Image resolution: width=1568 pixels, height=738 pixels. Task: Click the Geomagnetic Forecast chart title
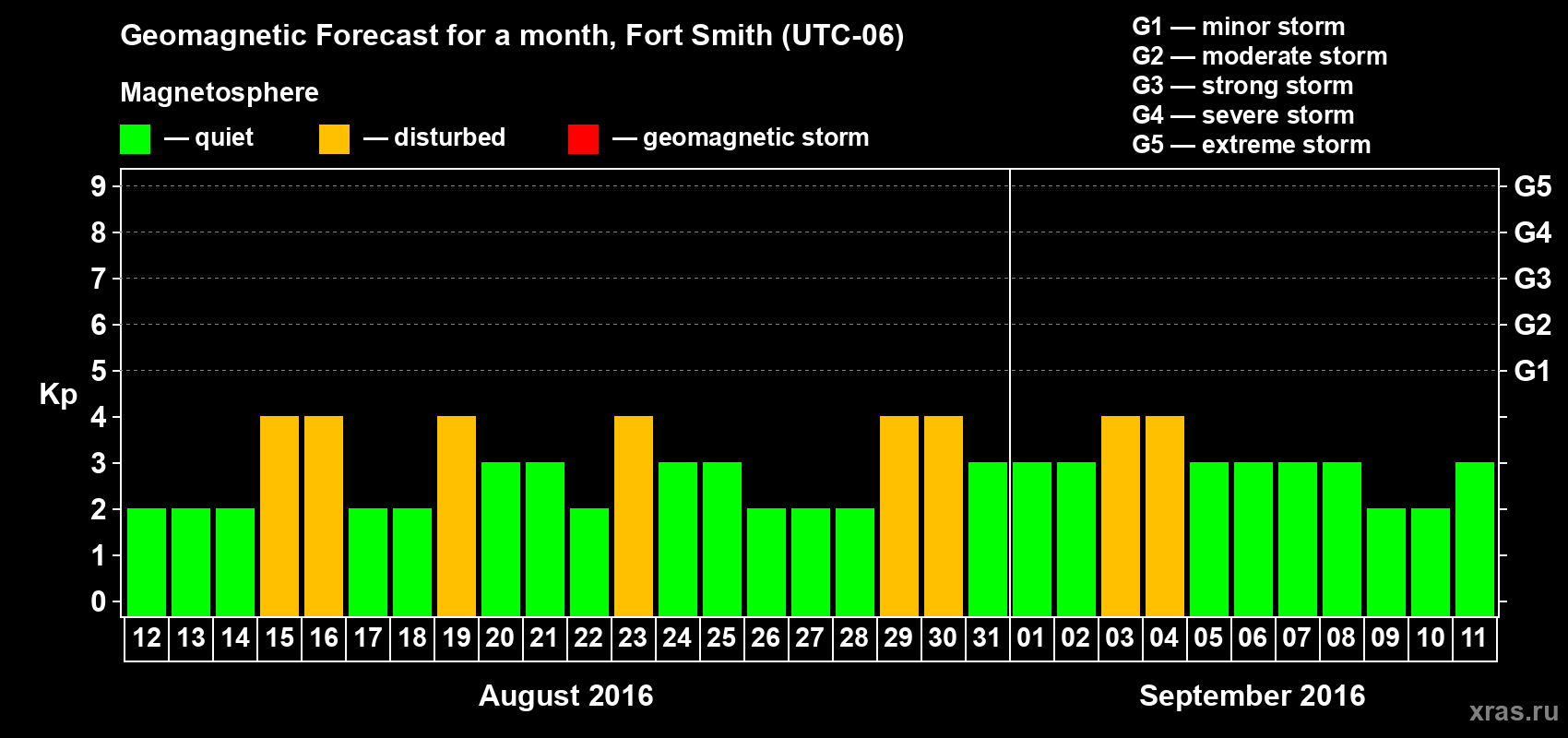click(512, 36)
